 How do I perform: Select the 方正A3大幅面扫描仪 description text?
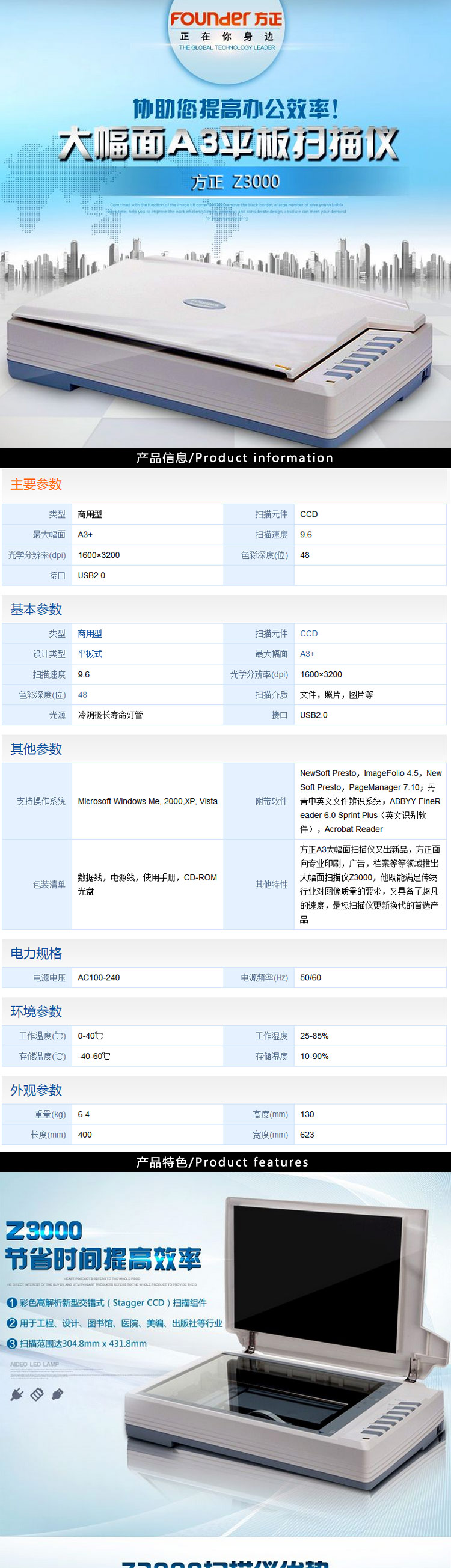pyautogui.click(x=369, y=885)
